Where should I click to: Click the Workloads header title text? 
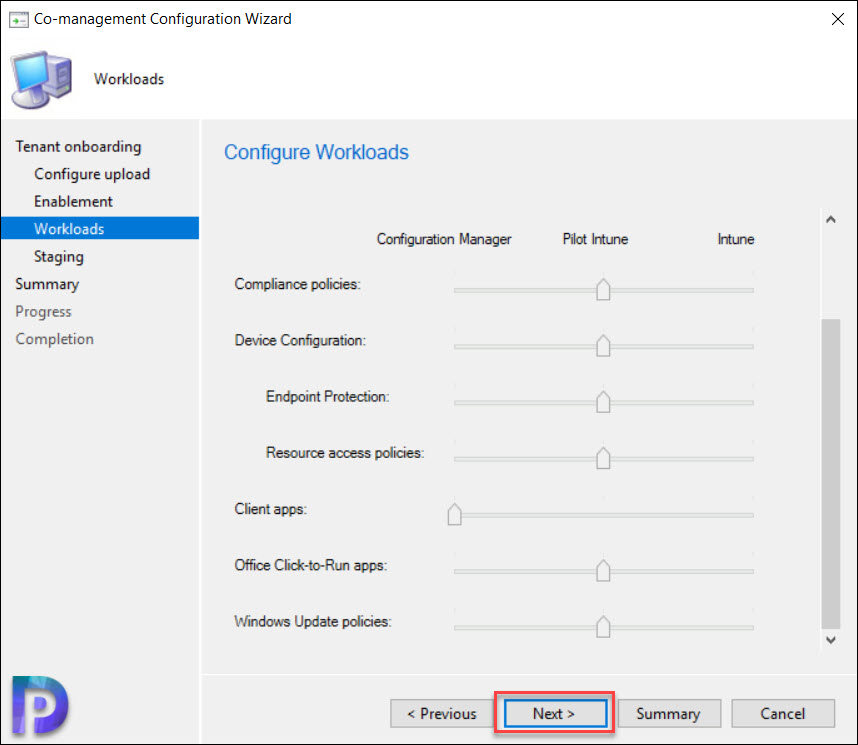tap(129, 79)
